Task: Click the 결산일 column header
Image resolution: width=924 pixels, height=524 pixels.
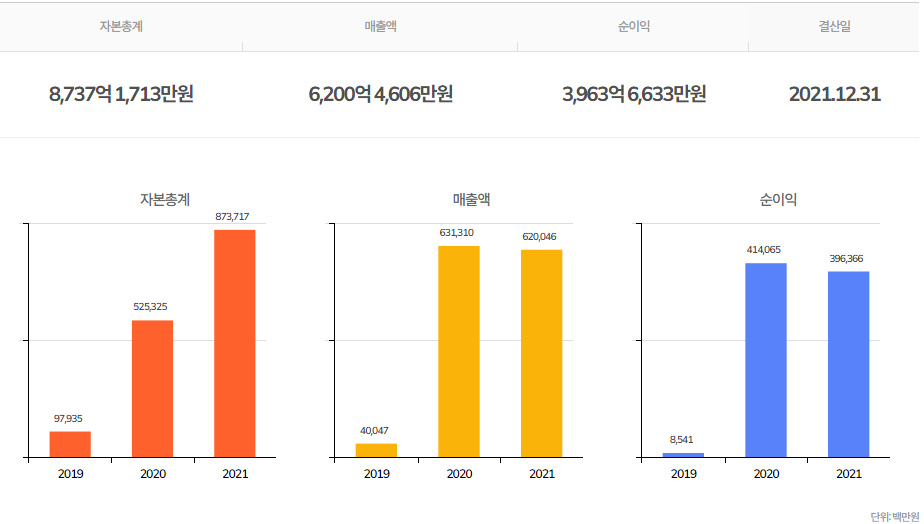Action: pyautogui.click(x=834, y=27)
